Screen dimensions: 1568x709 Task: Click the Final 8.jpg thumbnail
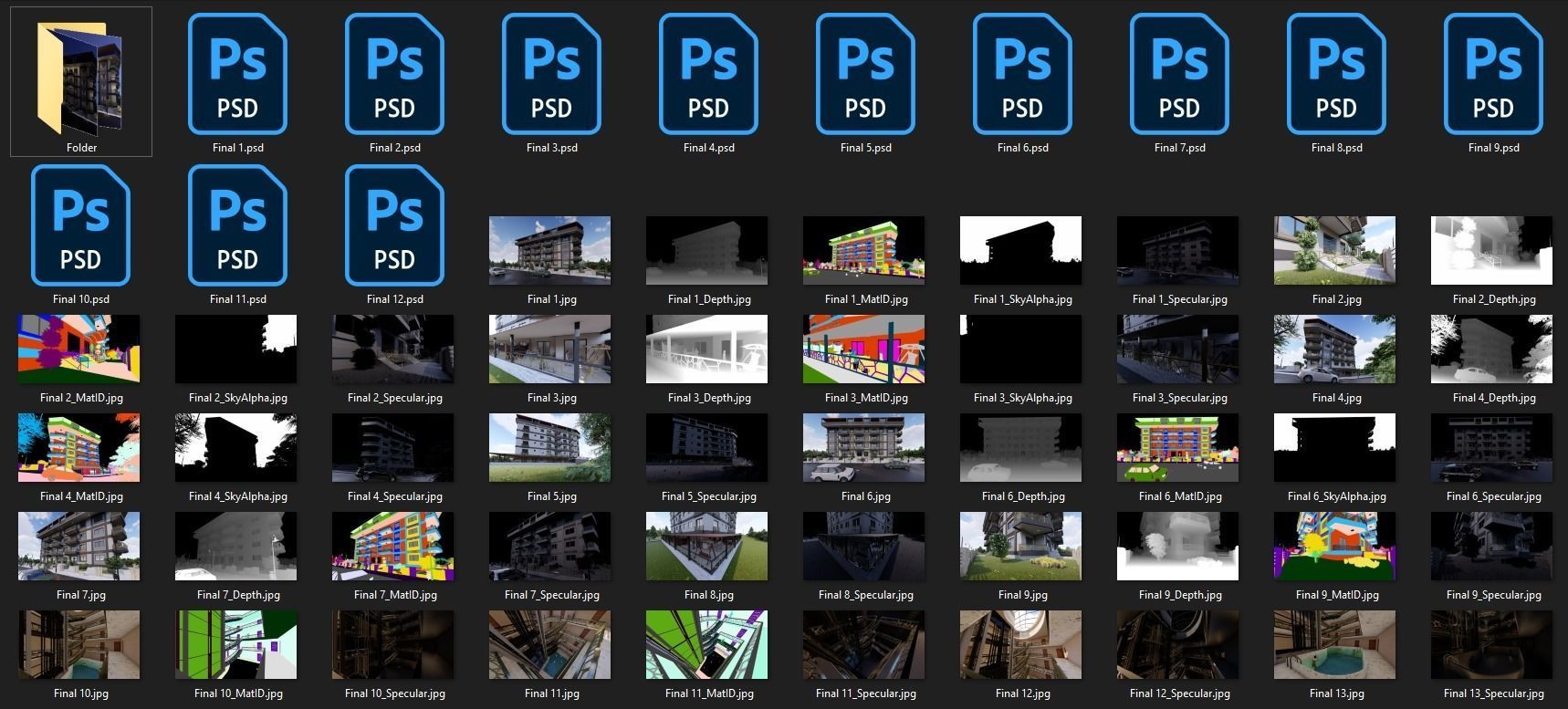pyautogui.click(x=707, y=547)
